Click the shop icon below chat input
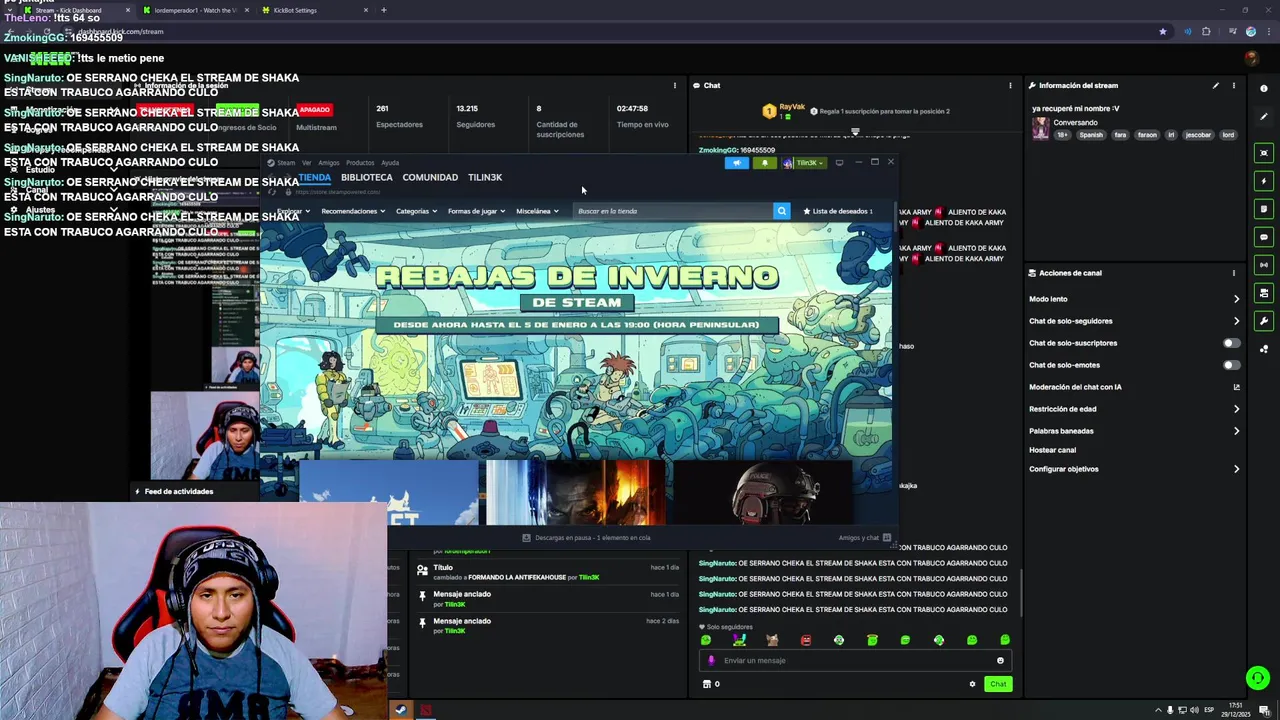Image resolution: width=1280 pixels, height=720 pixels. (x=707, y=684)
